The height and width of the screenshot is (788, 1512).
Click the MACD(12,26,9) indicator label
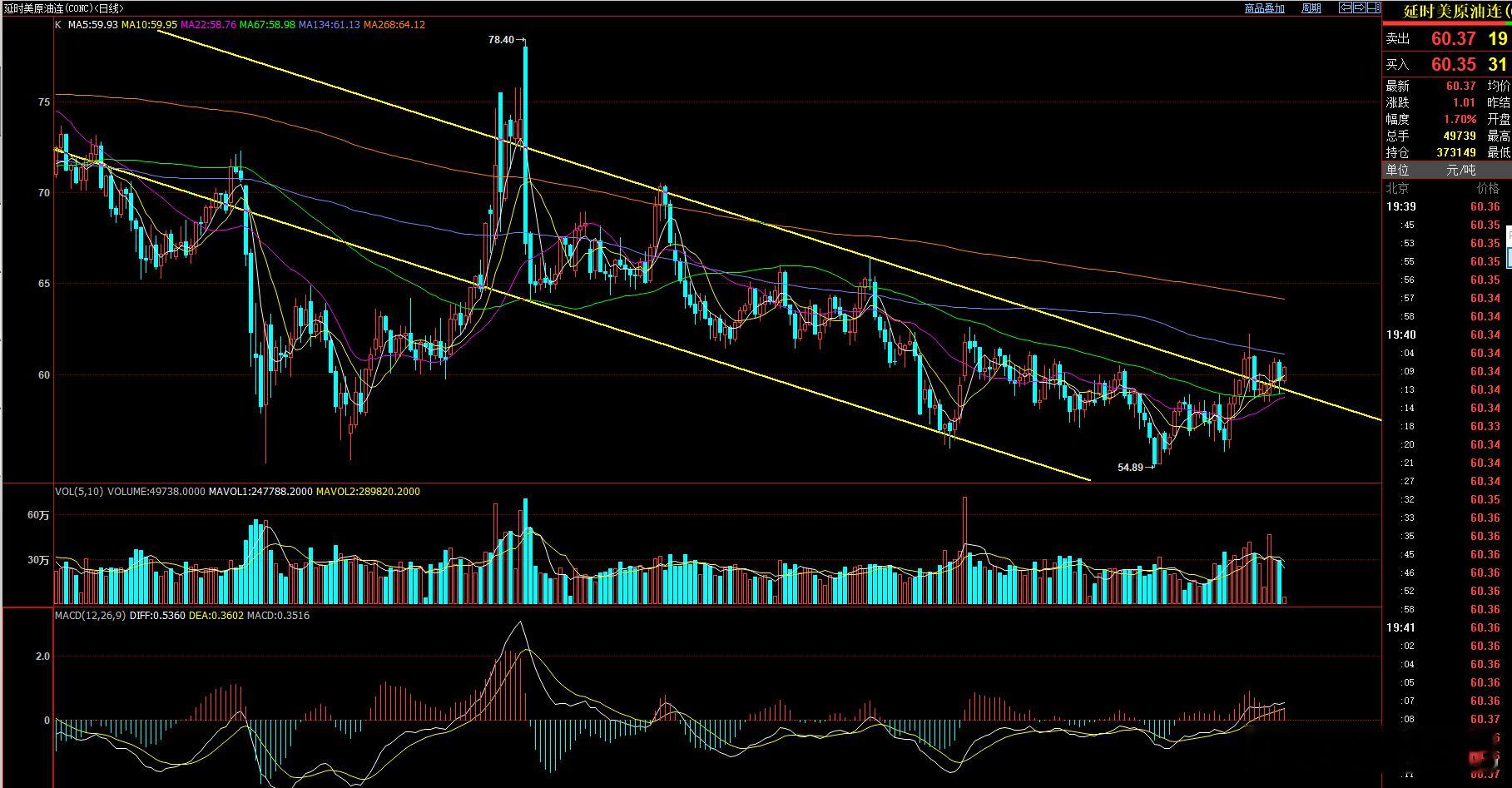pos(91,616)
